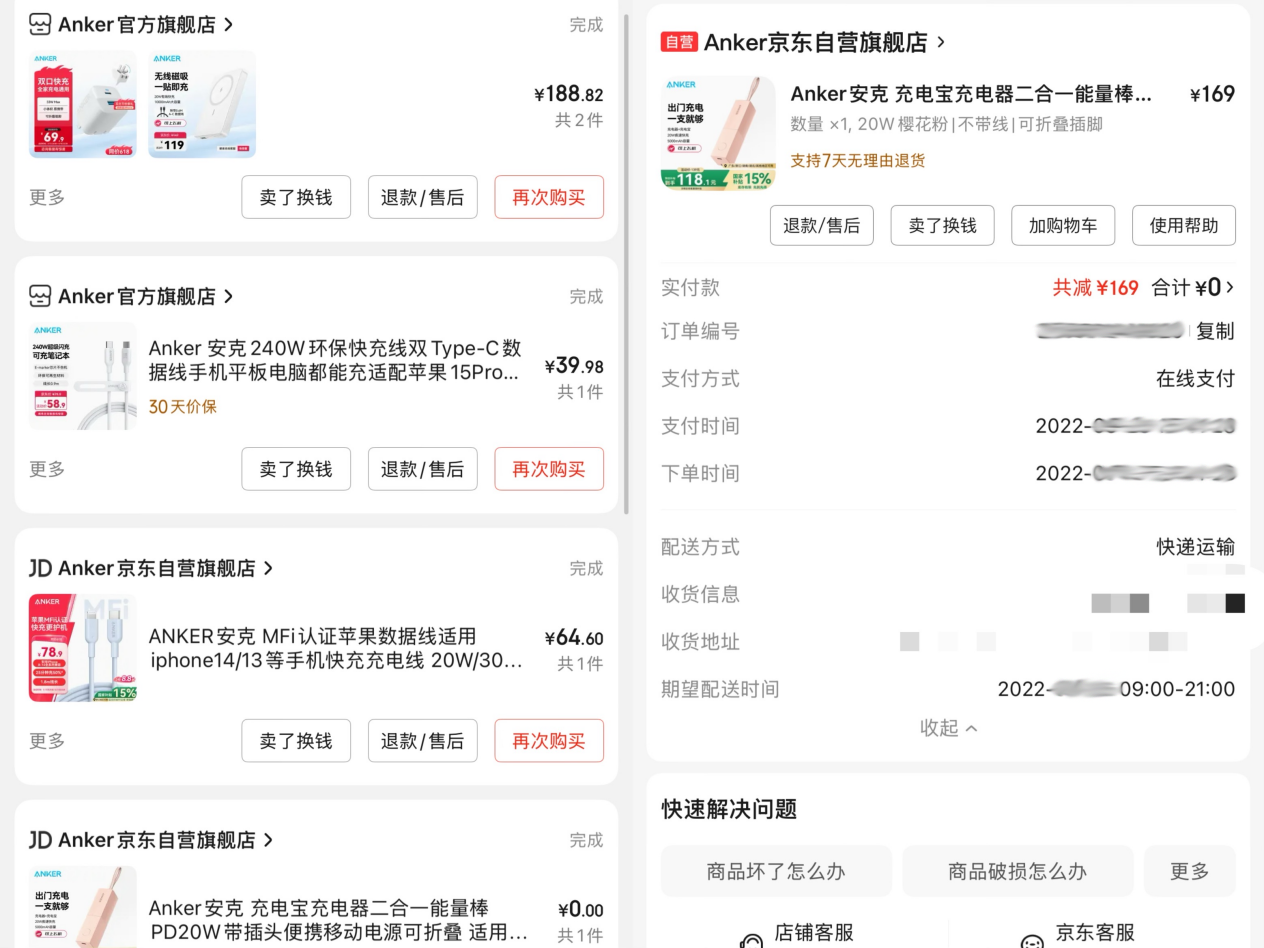Select 商品坏了怎么办 quick question

(x=776, y=870)
